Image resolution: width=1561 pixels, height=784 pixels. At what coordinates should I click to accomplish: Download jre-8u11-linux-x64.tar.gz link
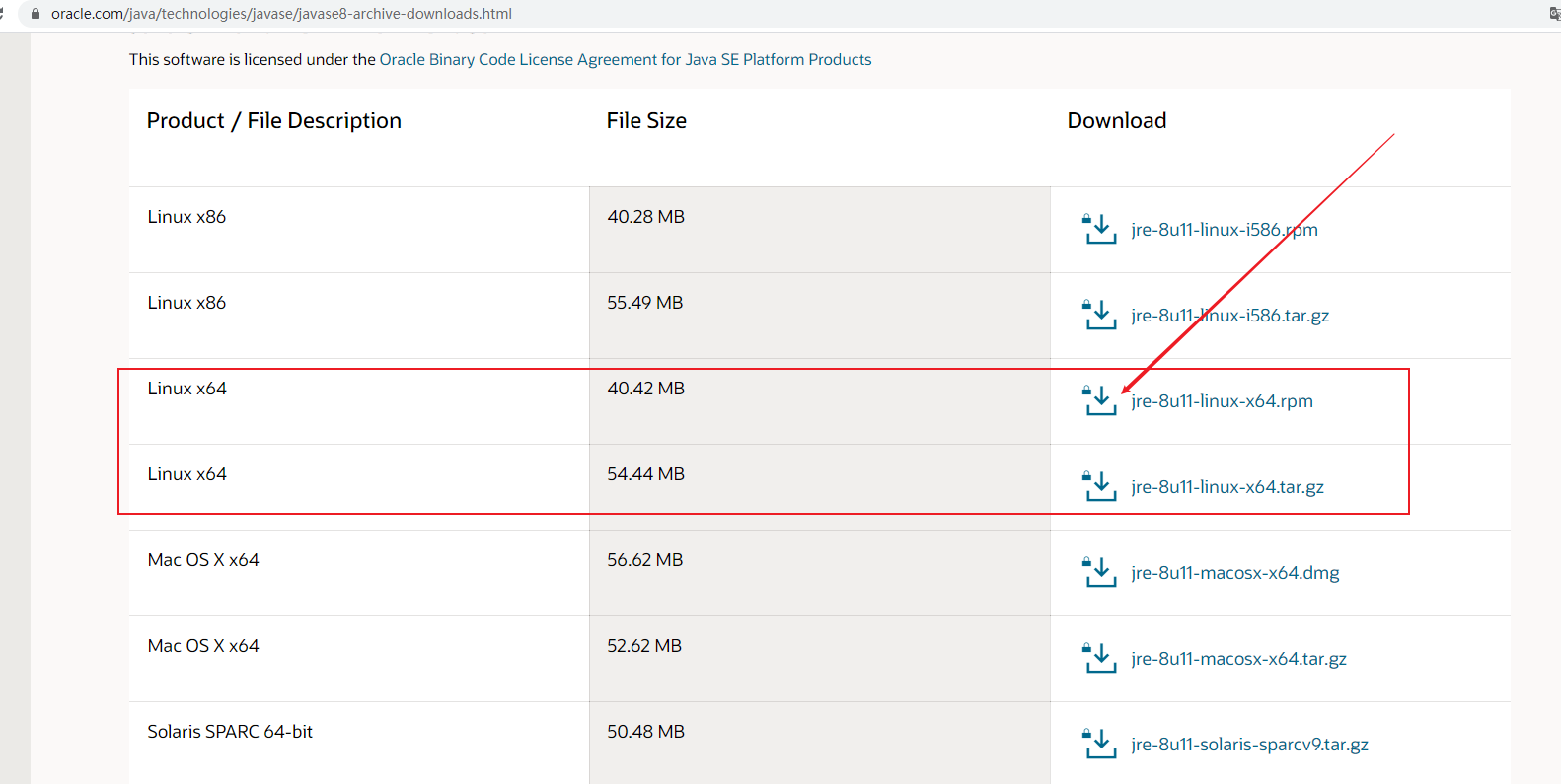(x=1227, y=487)
